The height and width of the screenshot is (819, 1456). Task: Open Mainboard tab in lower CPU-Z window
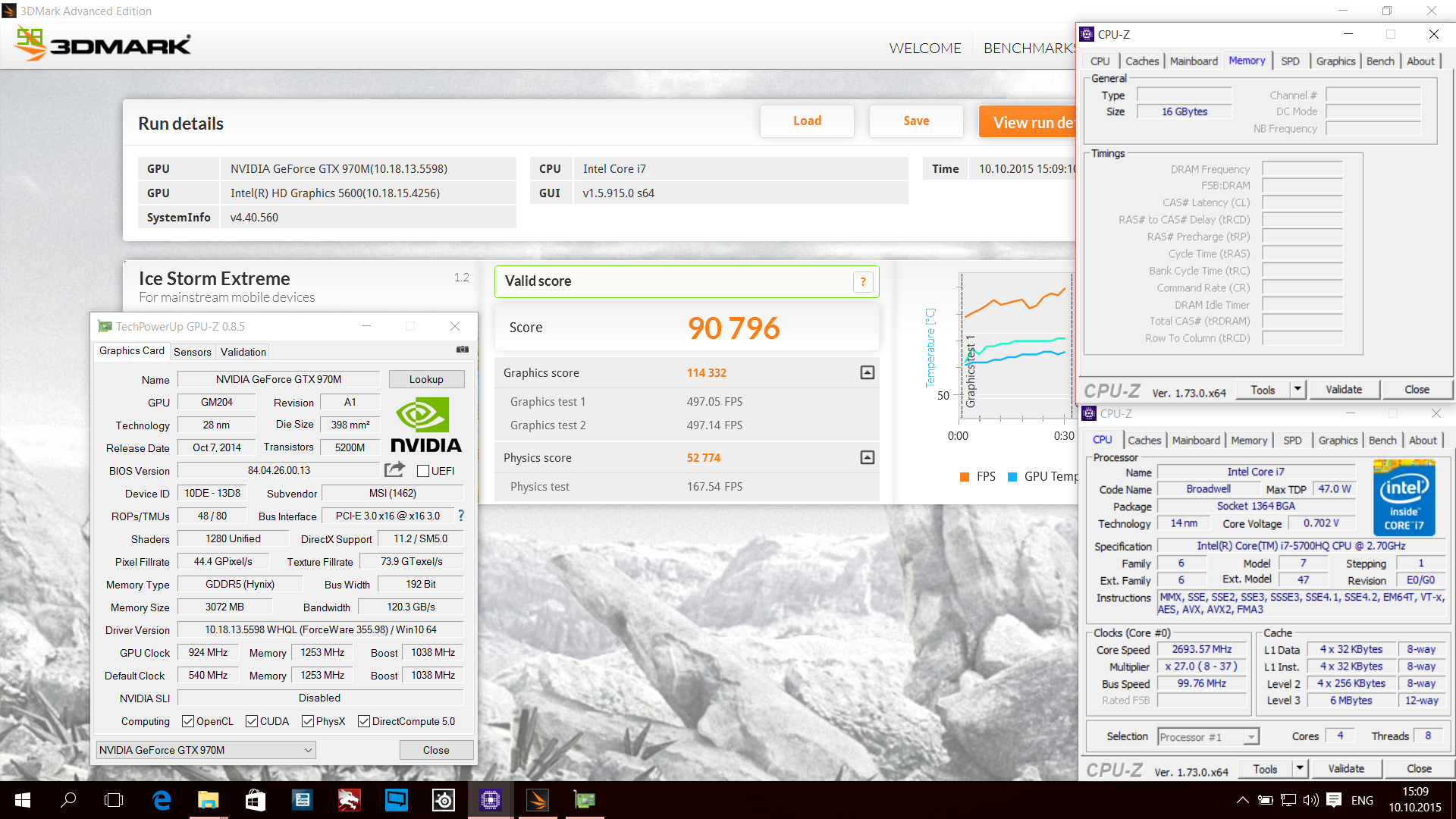point(1196,441)
